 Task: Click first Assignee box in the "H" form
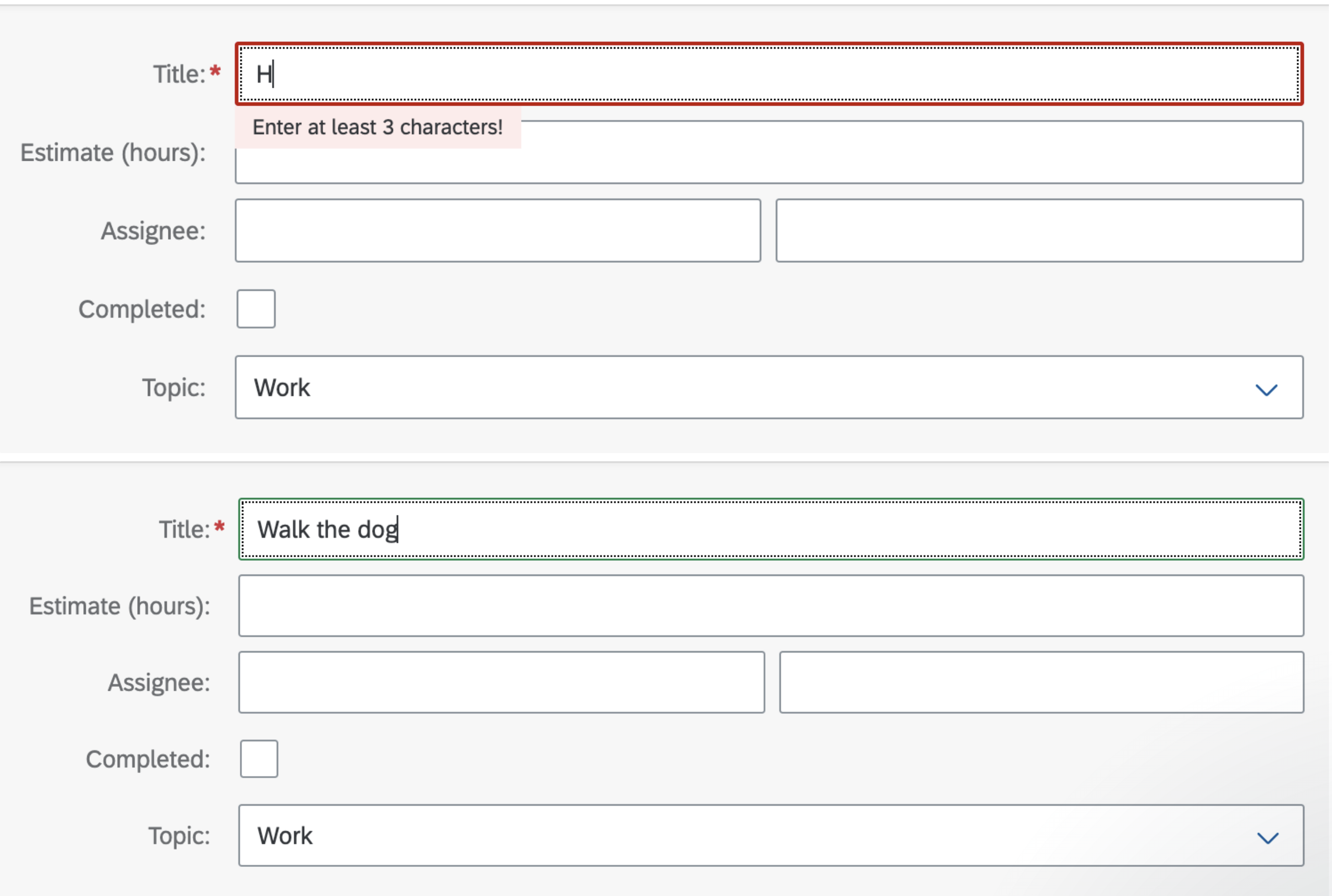(497, 231)
